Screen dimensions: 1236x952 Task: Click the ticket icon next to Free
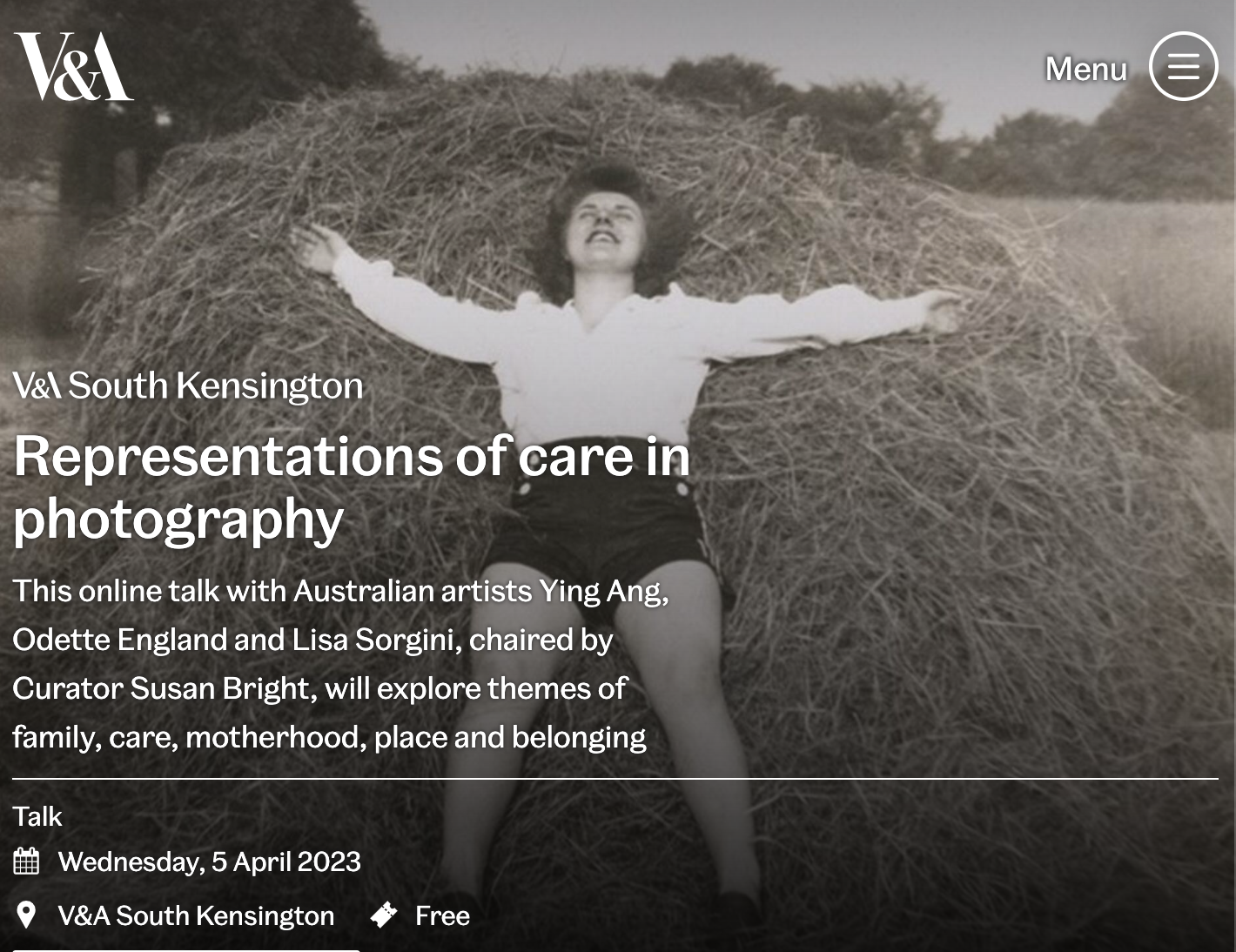click(384, 915)
